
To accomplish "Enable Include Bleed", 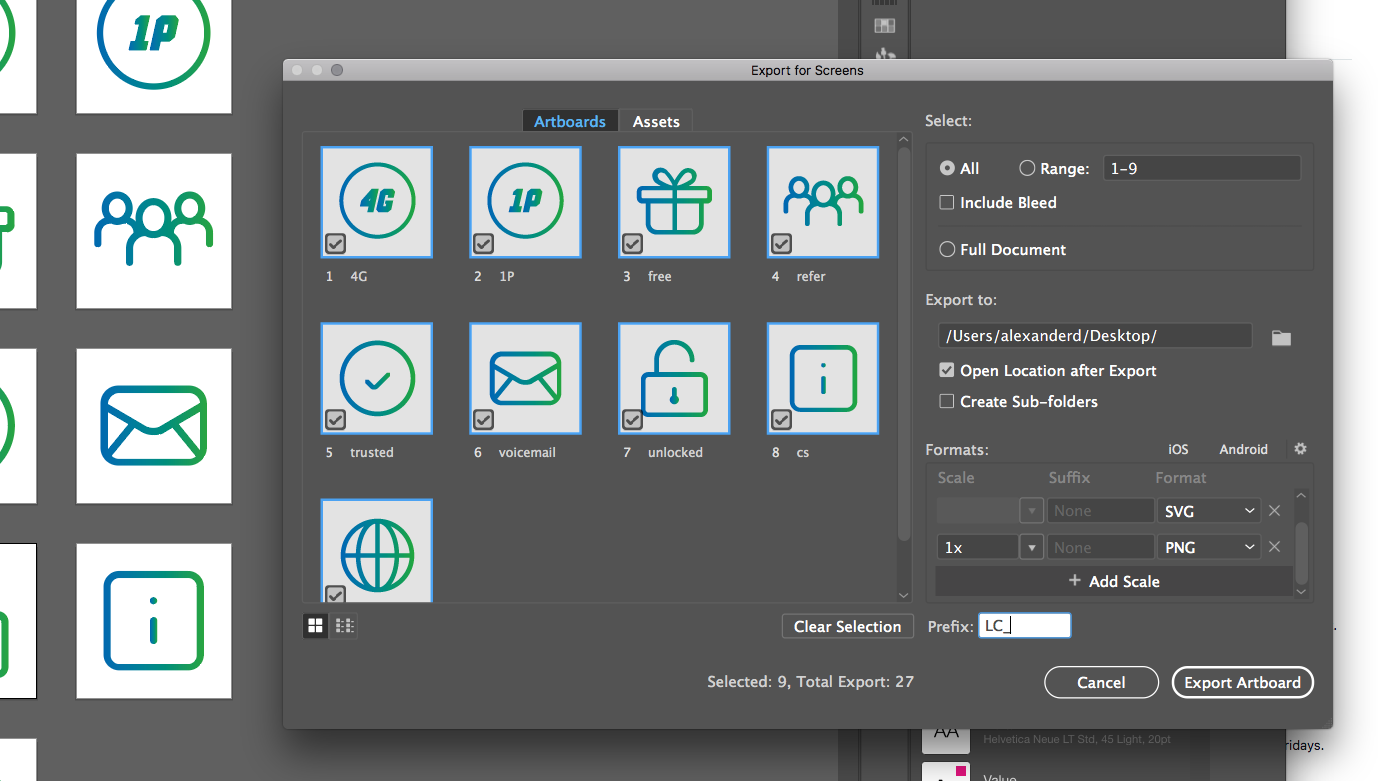I will tap(946, 202).
